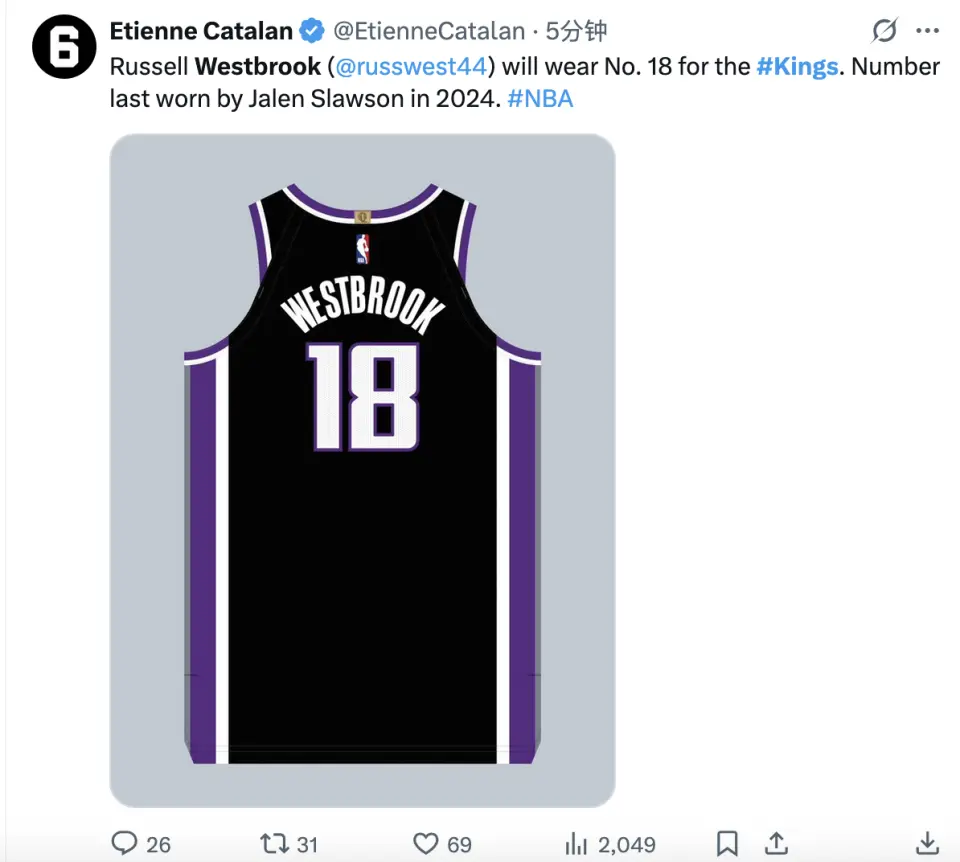Bookmark this post

point(727,843)
